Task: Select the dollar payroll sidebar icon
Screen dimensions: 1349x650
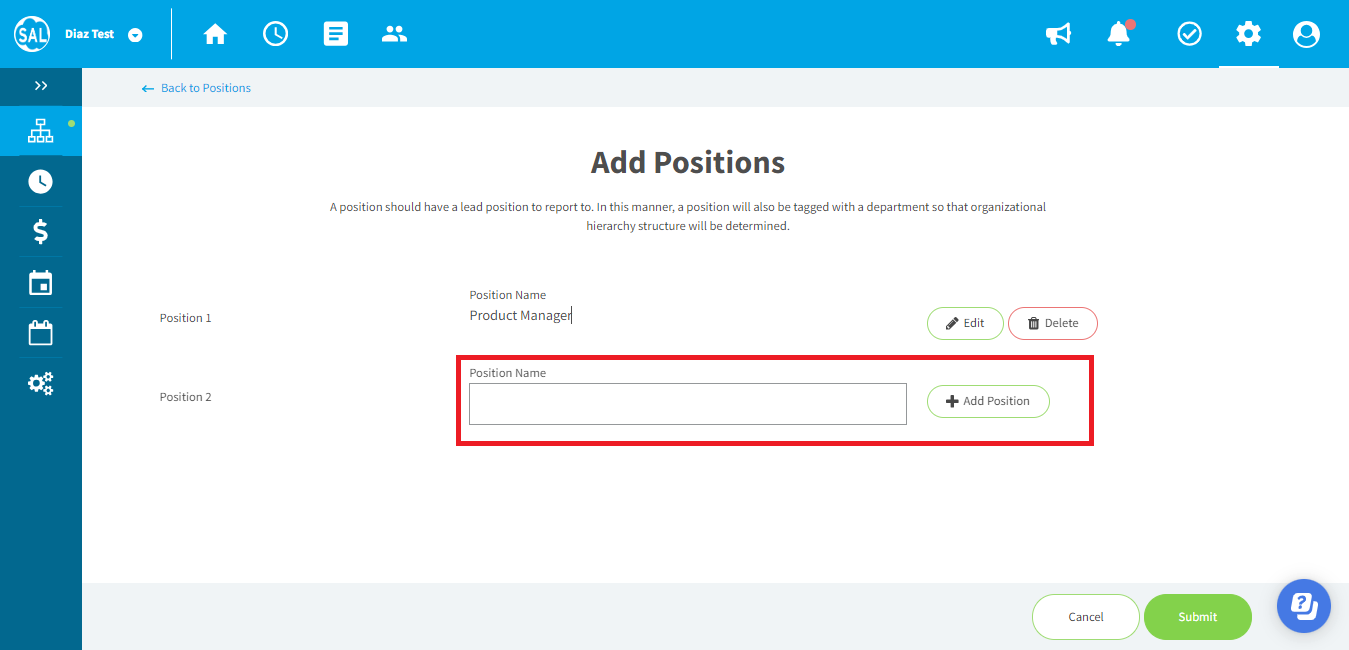Action: (x=40, y=232)
